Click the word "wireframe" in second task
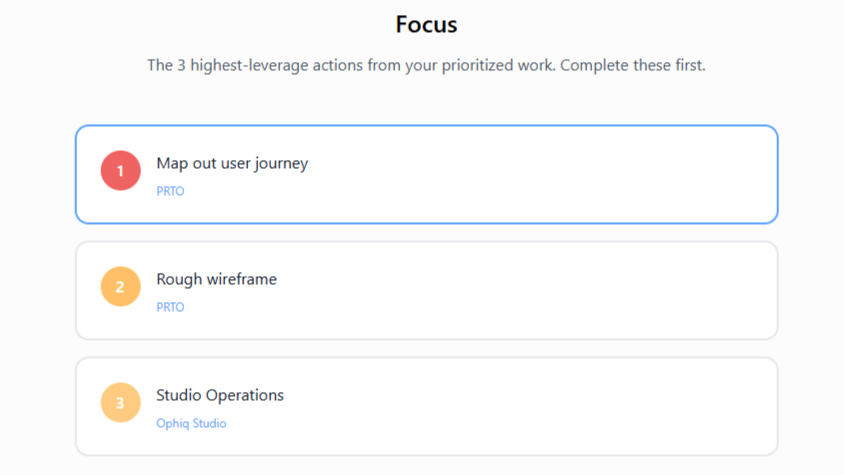 pos(242,279)
